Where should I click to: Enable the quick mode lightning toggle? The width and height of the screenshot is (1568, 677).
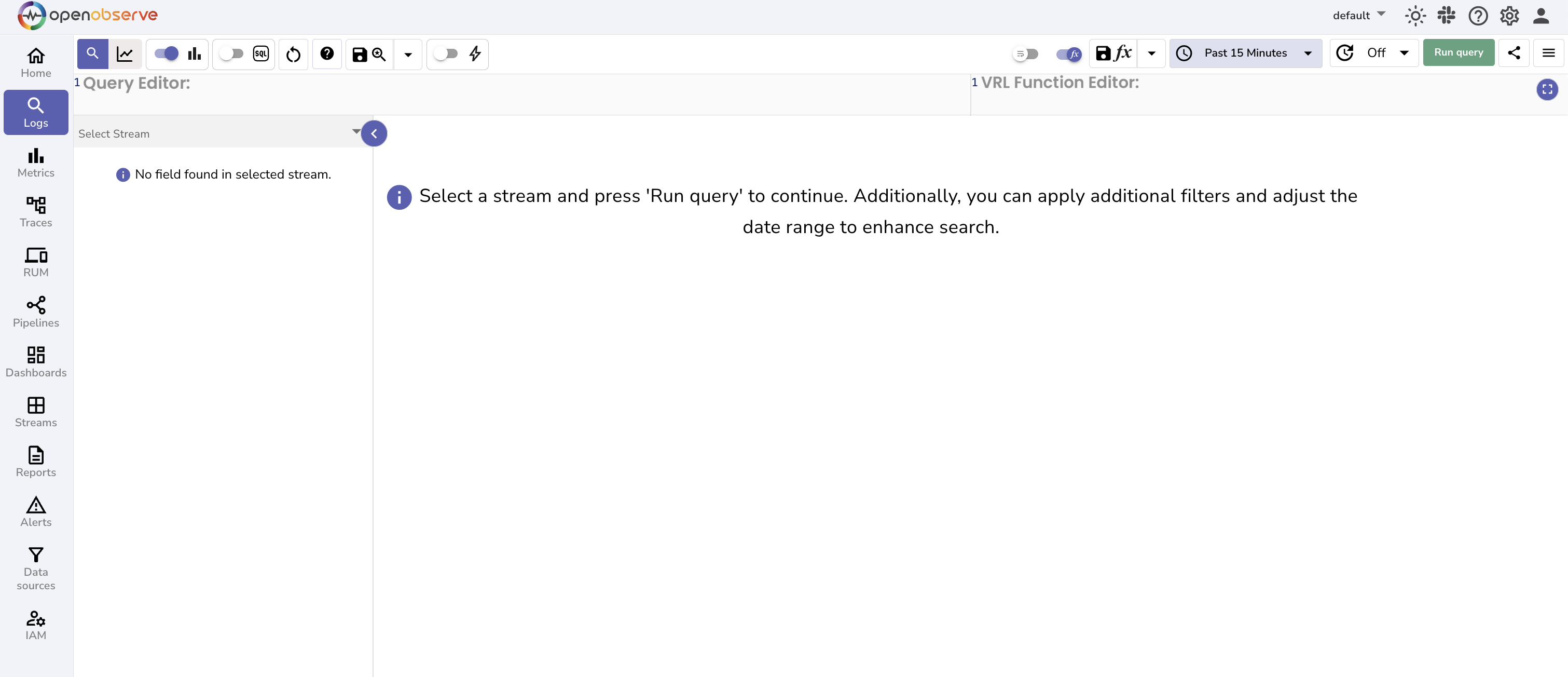(446, 53)
